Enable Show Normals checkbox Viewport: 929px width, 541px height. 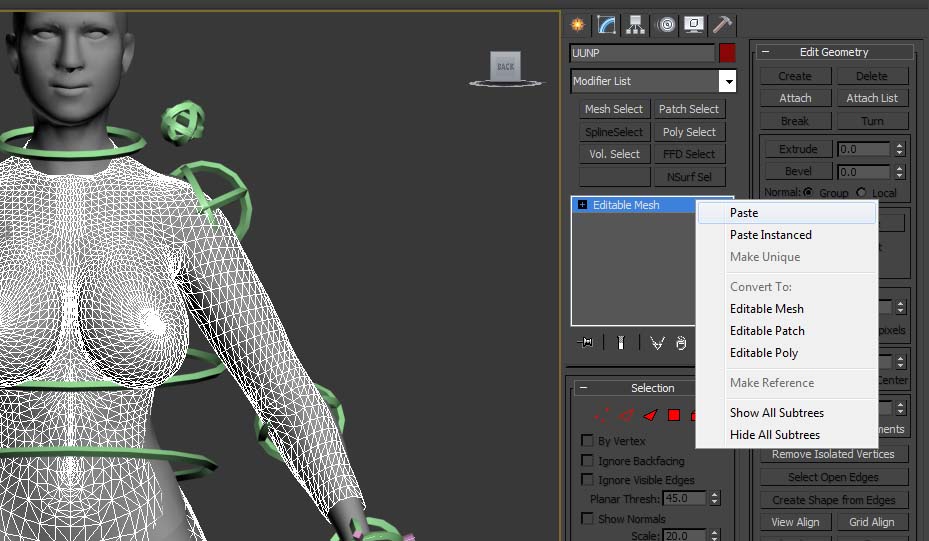click(587, 518)
